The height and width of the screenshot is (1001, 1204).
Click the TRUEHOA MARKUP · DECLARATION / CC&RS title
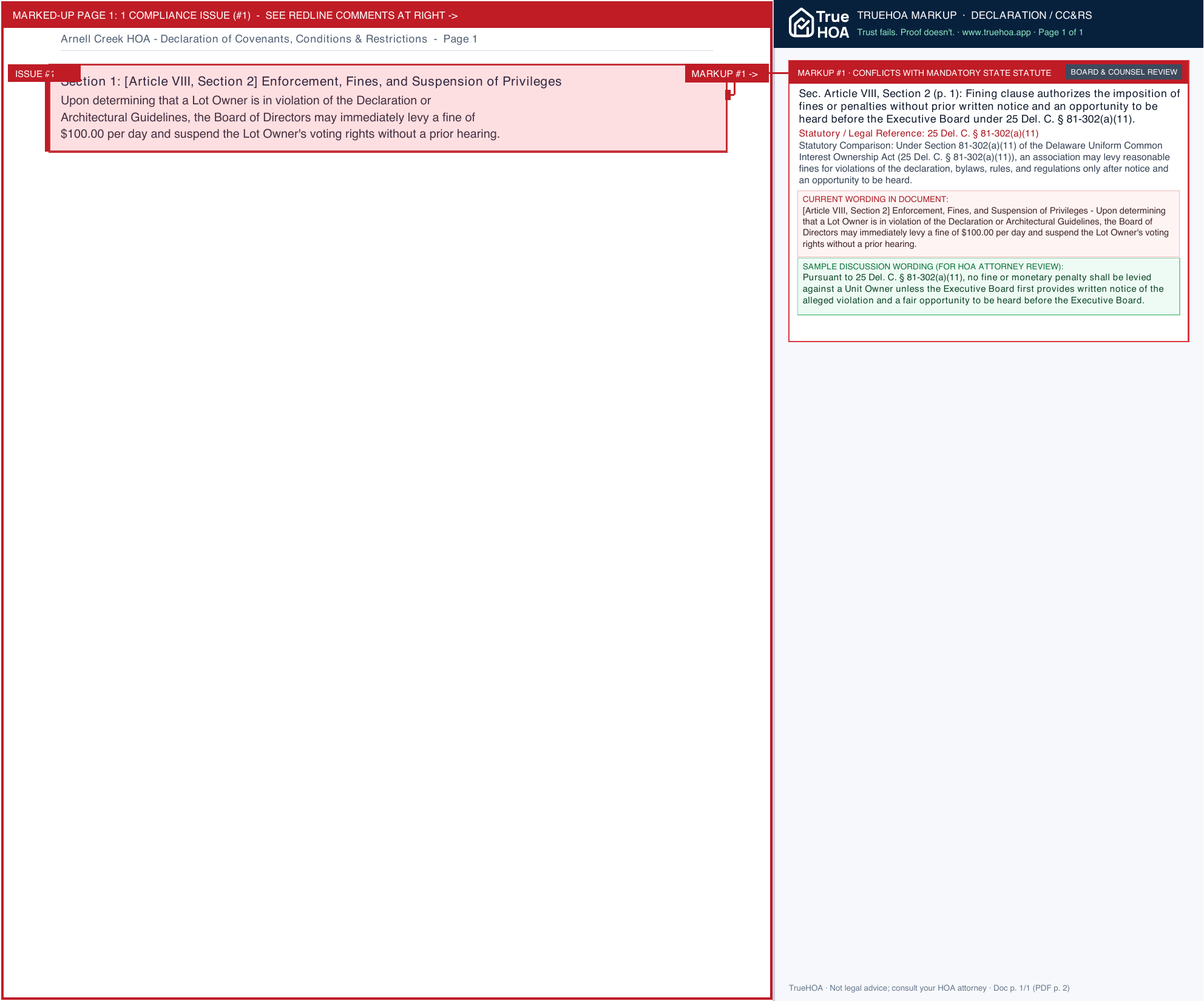coord(974,15)
